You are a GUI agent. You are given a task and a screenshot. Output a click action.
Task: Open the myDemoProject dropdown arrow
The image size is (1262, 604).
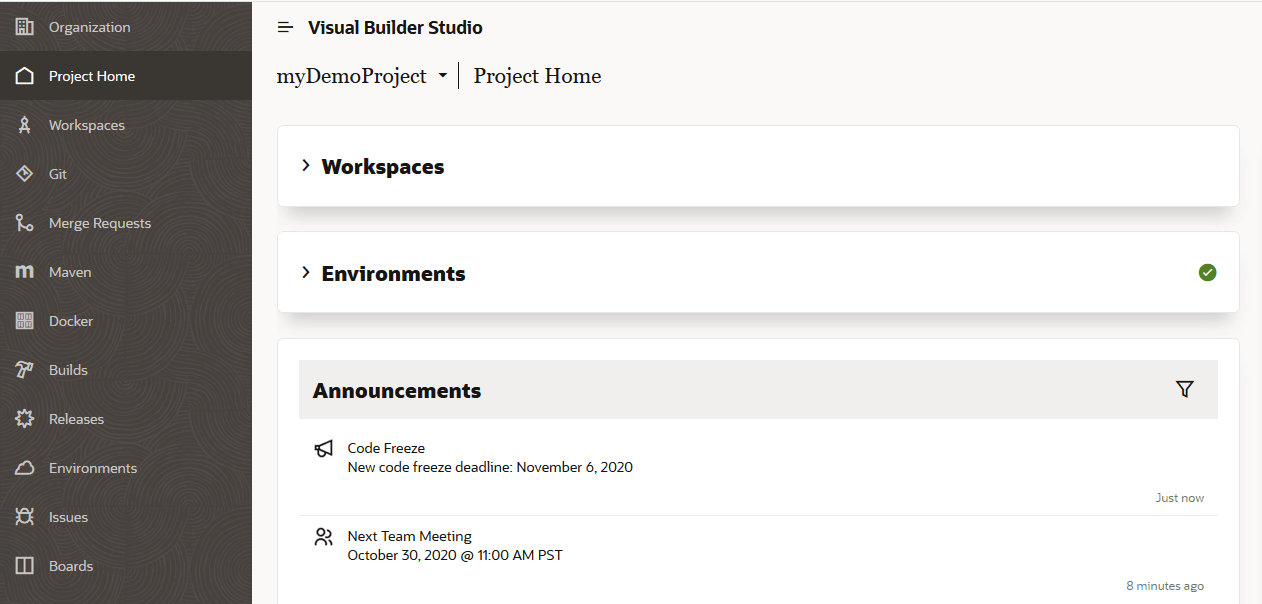click(442, 76)
